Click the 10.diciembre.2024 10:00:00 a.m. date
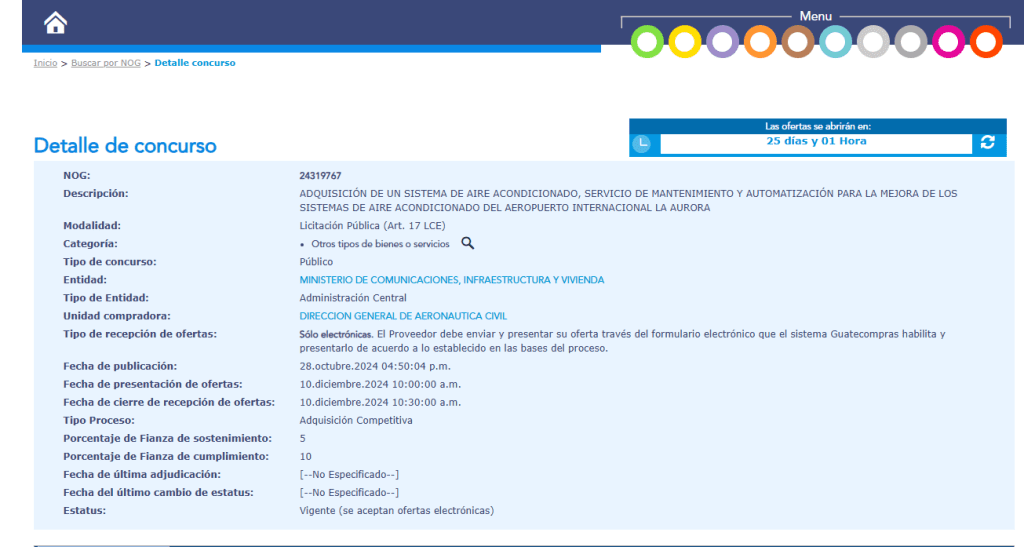This screenshot has height=547, width=1024. pyautogui.click(x=380, y=384)
